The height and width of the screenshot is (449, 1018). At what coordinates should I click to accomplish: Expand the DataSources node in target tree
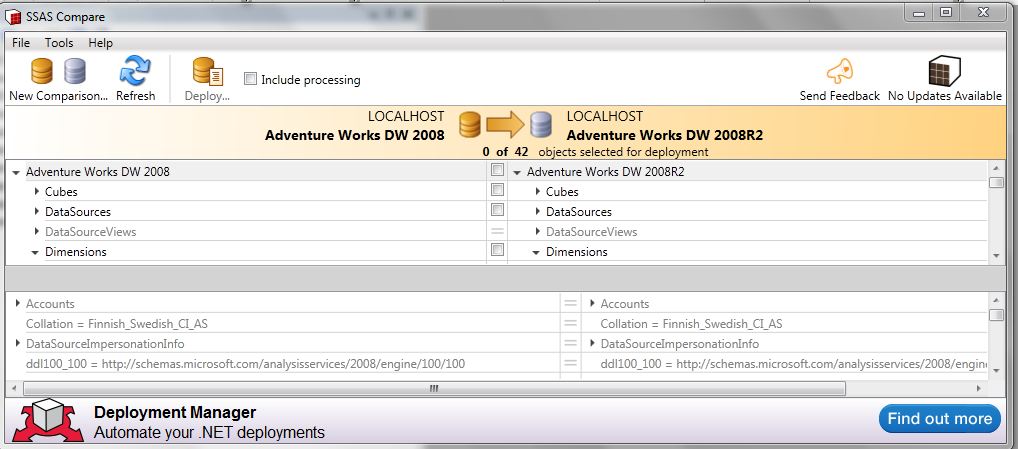(538, 212)
